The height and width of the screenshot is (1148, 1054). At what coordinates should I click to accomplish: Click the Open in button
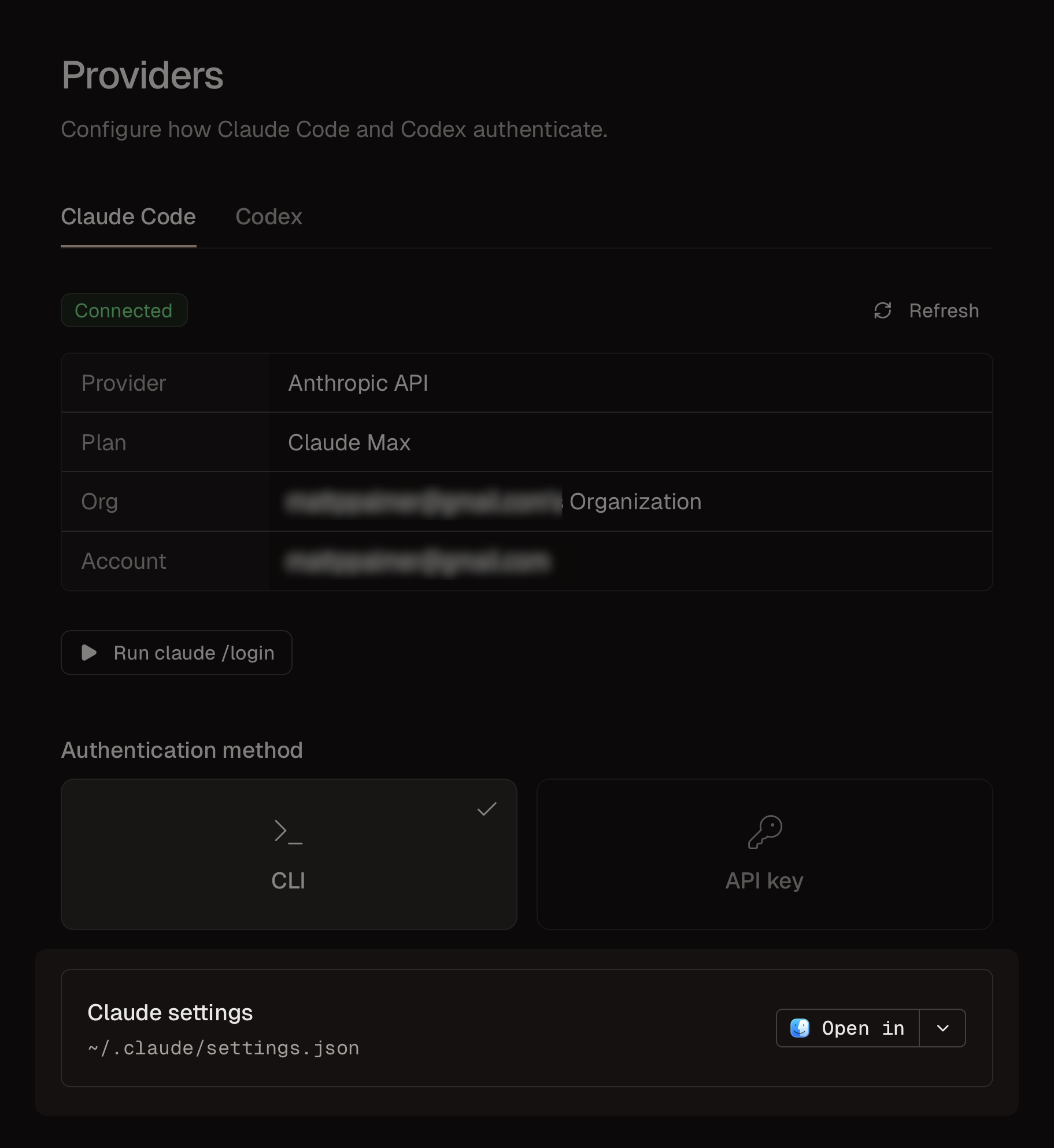pyautogui.click(x=848, y=1028)
